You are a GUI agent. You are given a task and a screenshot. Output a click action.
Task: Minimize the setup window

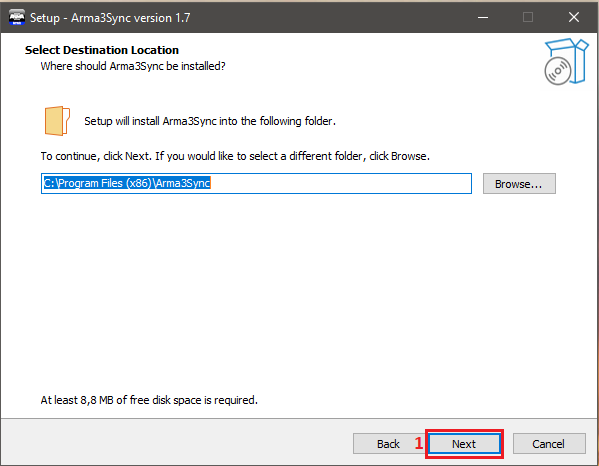tap(483, 17)
